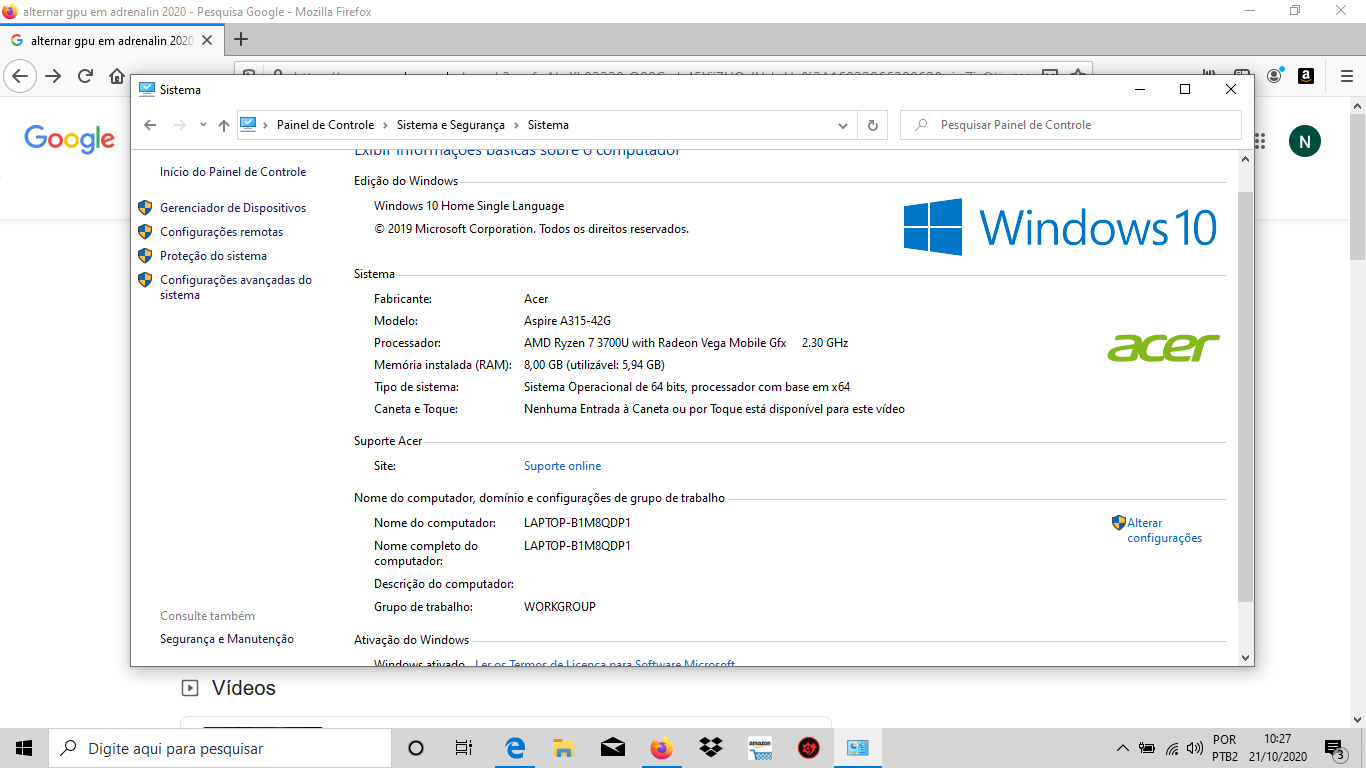Click Firefox forward button
1366x768 pixels.
(53, 76)
